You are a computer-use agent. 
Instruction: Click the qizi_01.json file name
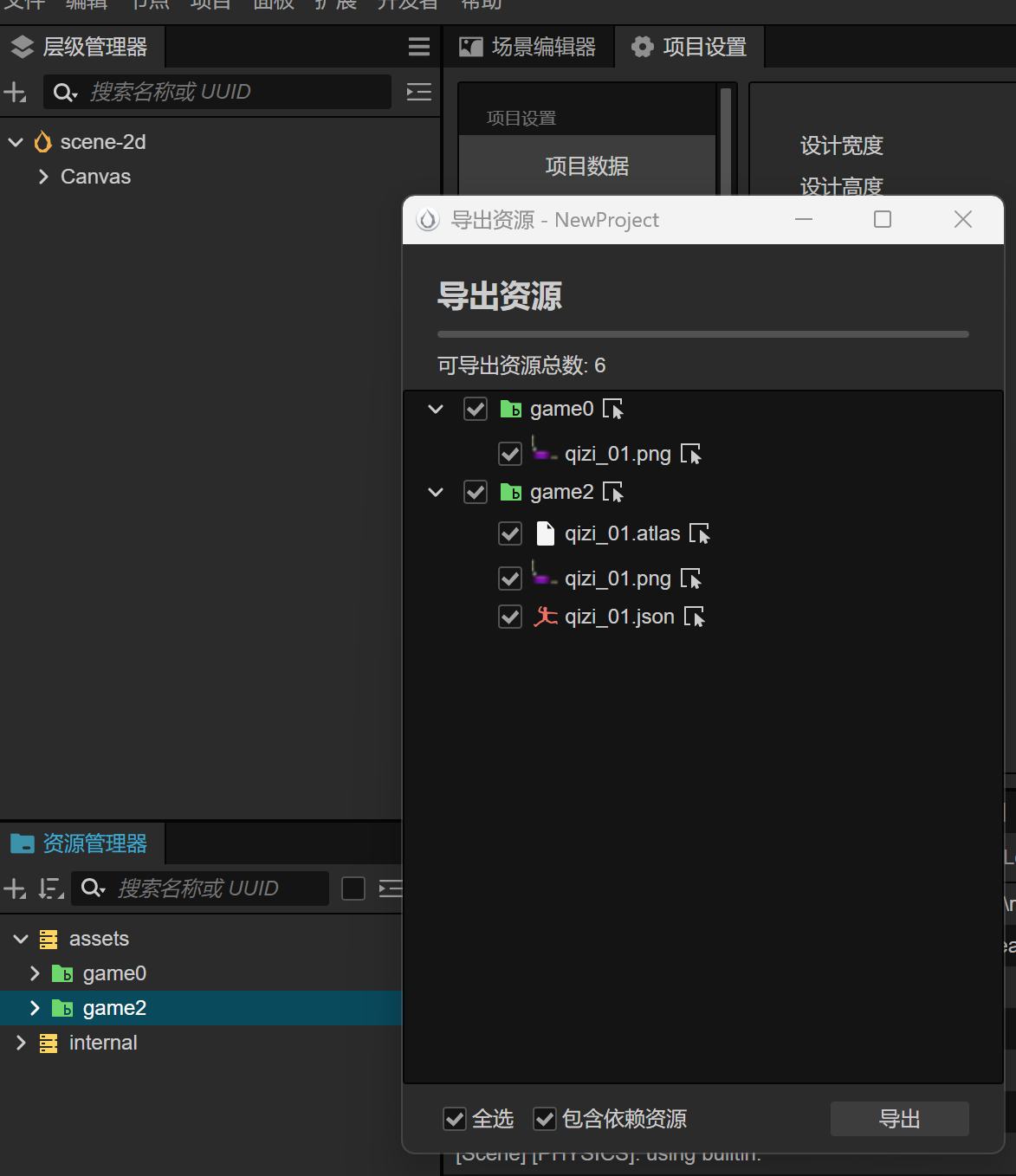pyautogui.click(x=619, y=617)
